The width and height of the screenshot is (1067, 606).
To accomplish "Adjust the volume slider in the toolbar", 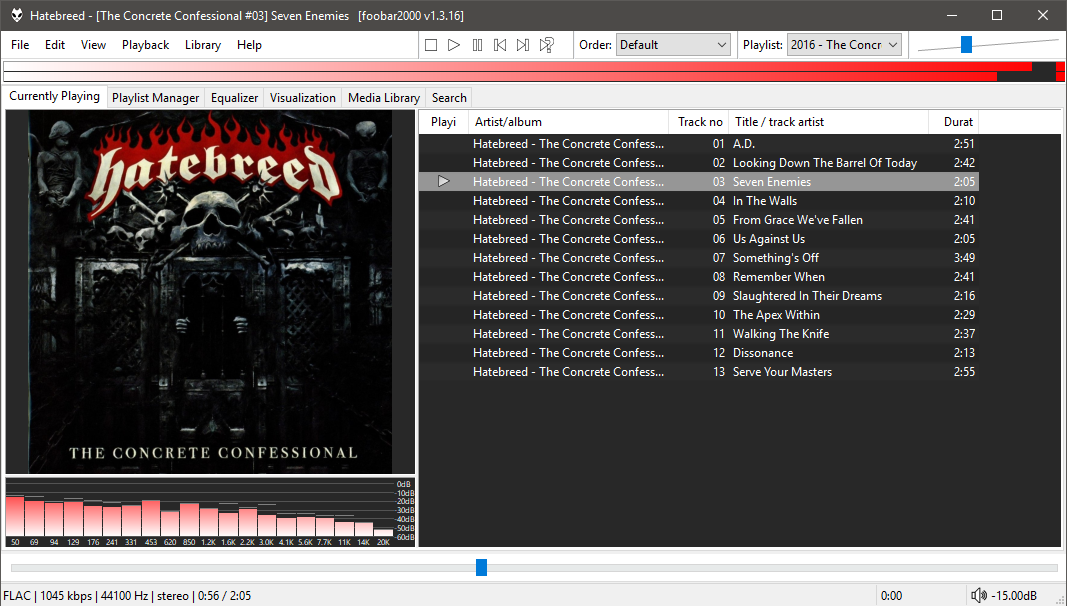I will click(x=966, y=45).
